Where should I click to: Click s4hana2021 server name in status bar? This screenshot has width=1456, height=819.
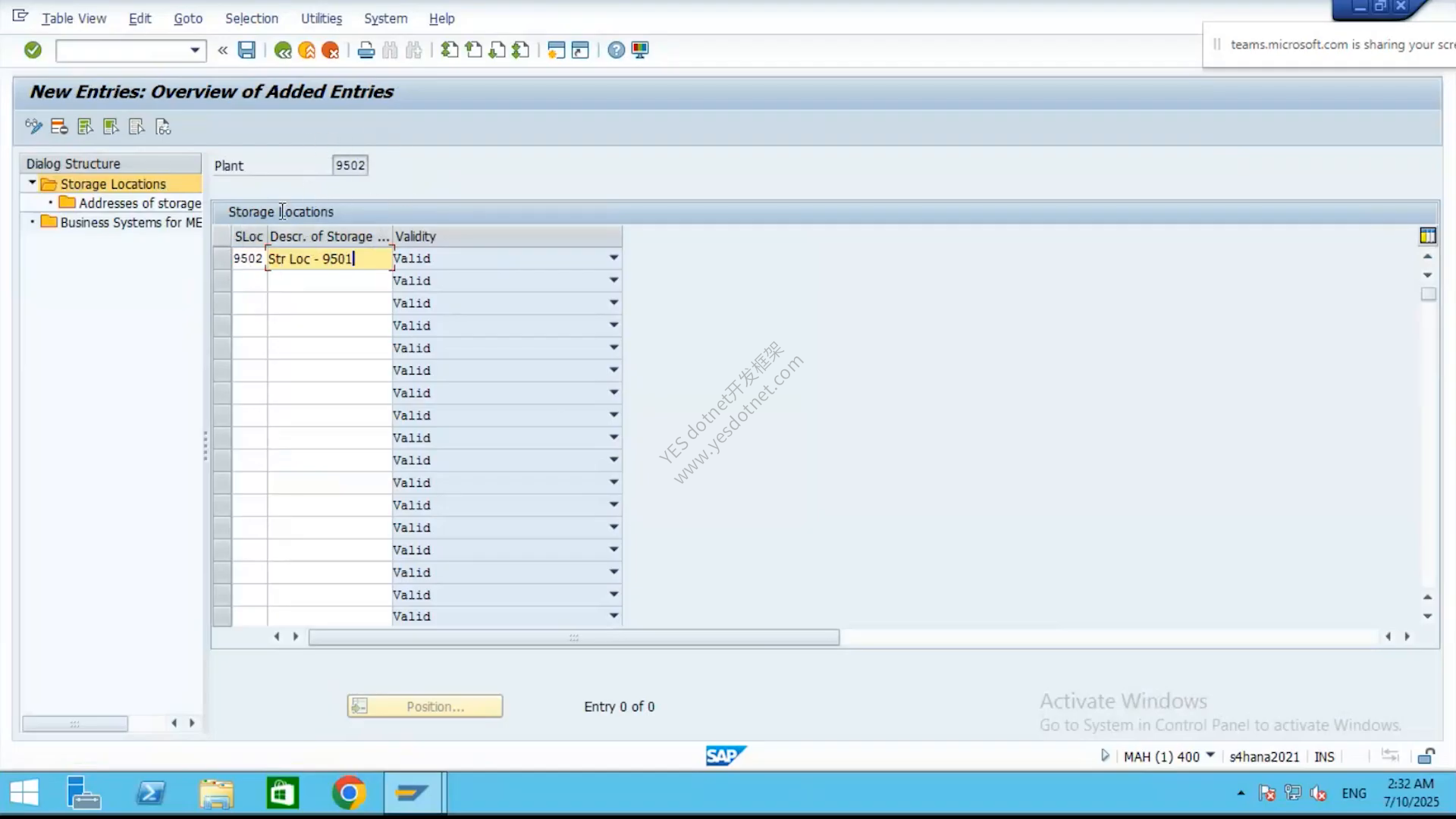tap(1264, 756)
